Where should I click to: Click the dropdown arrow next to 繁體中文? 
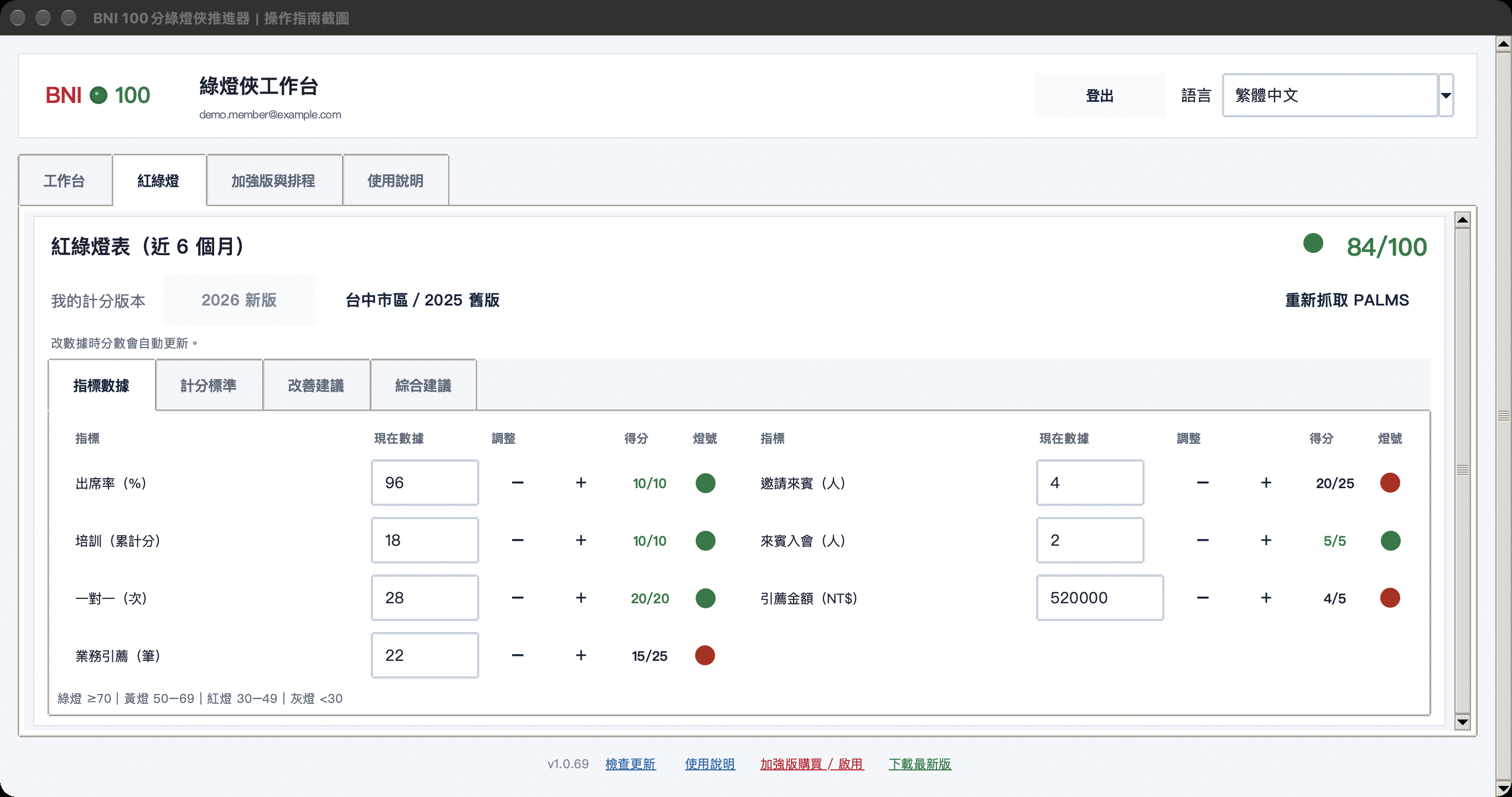coord(1446,95)
